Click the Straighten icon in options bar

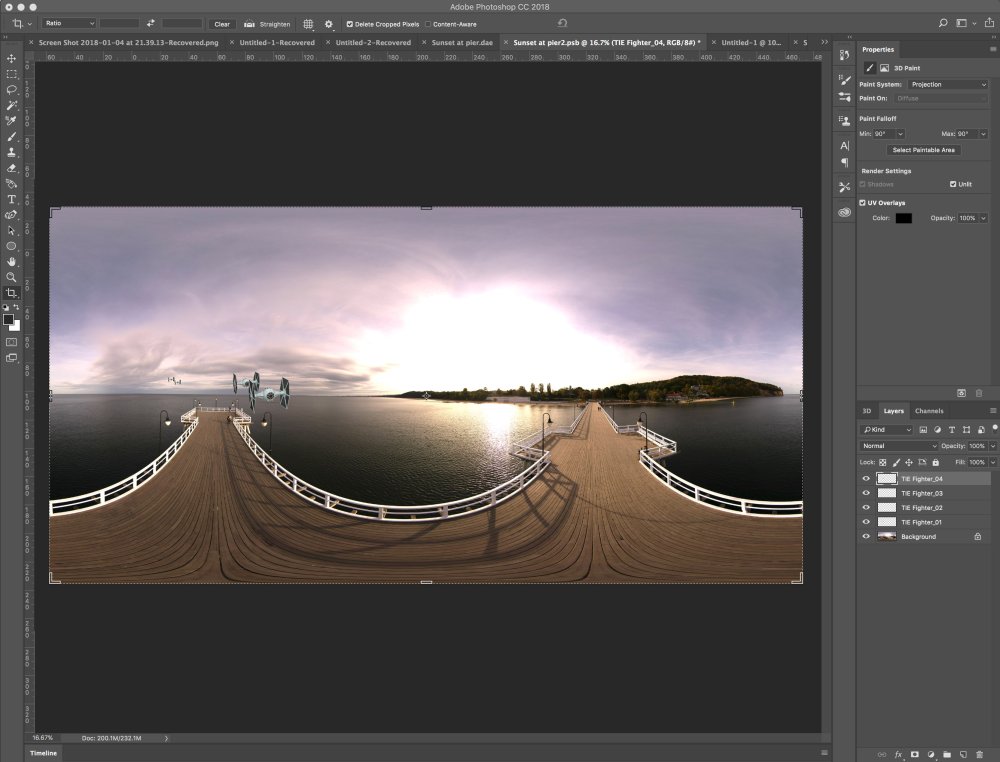tap(249, 24)
